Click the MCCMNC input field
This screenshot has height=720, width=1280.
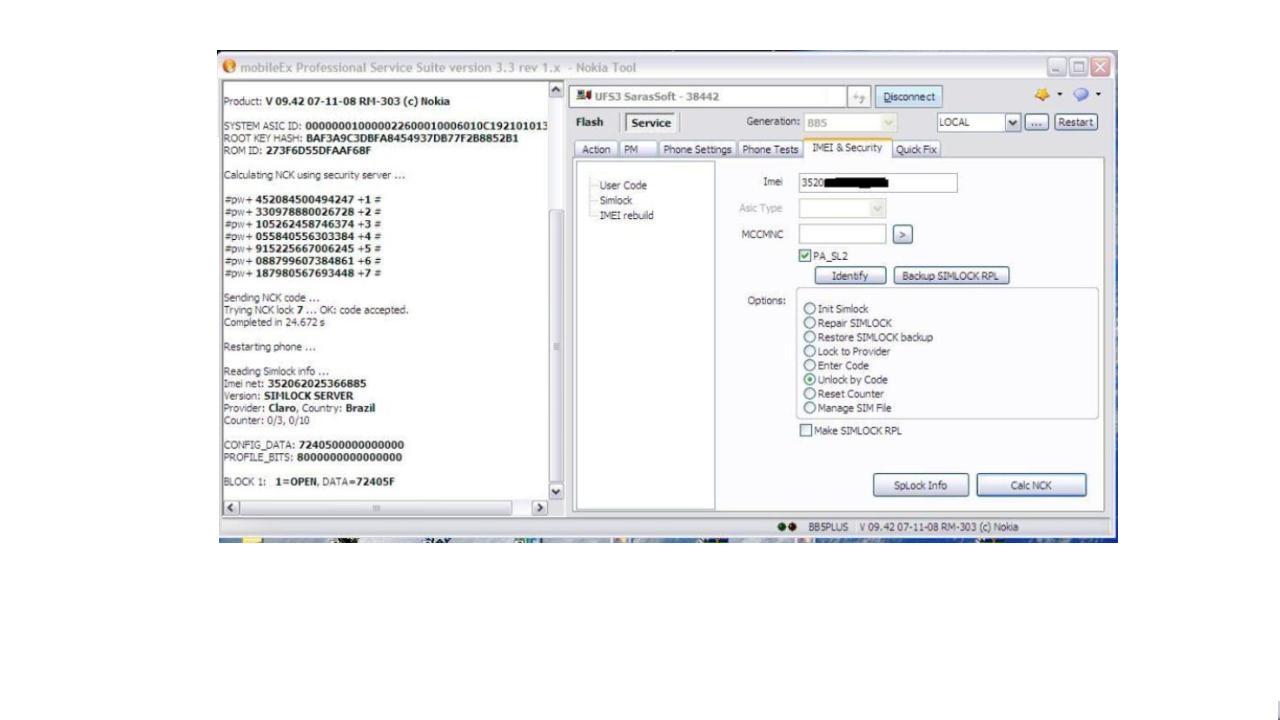click(x=843, y=235)
